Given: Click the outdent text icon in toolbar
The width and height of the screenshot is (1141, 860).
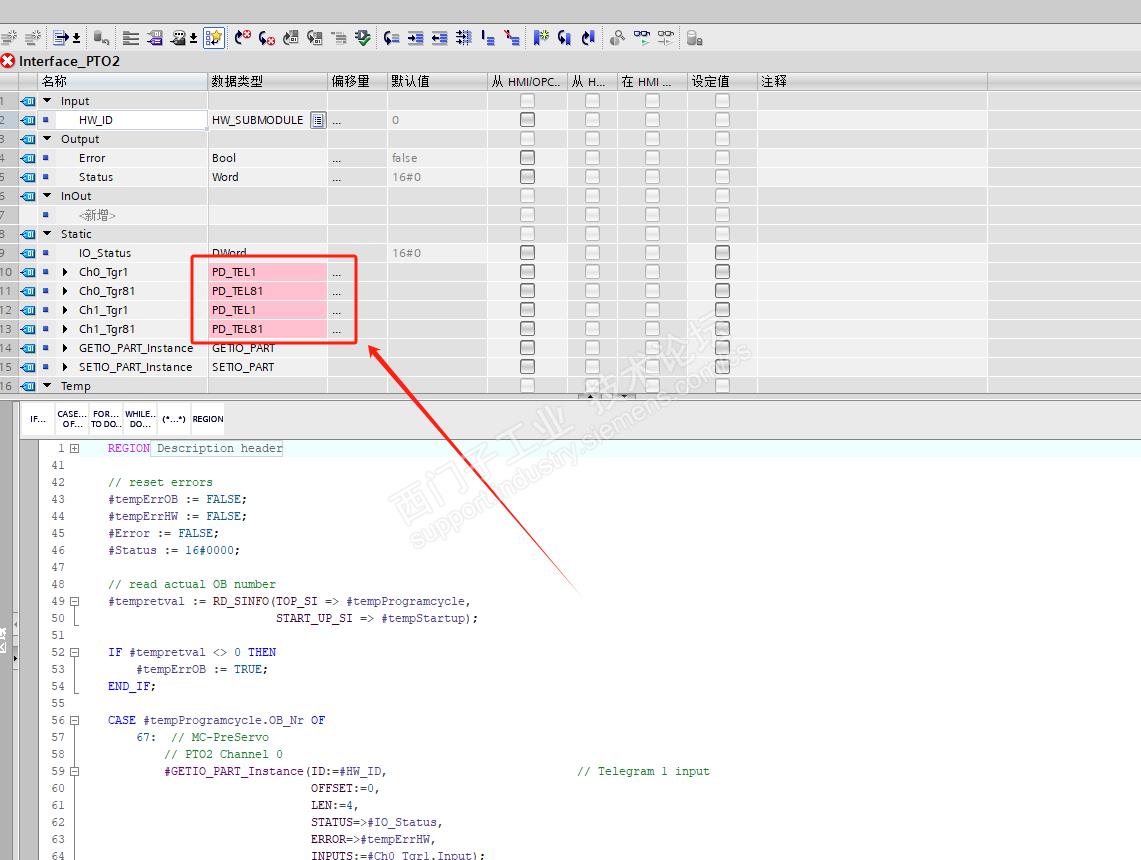Looking at the screenshot, I should coord(439,38).
